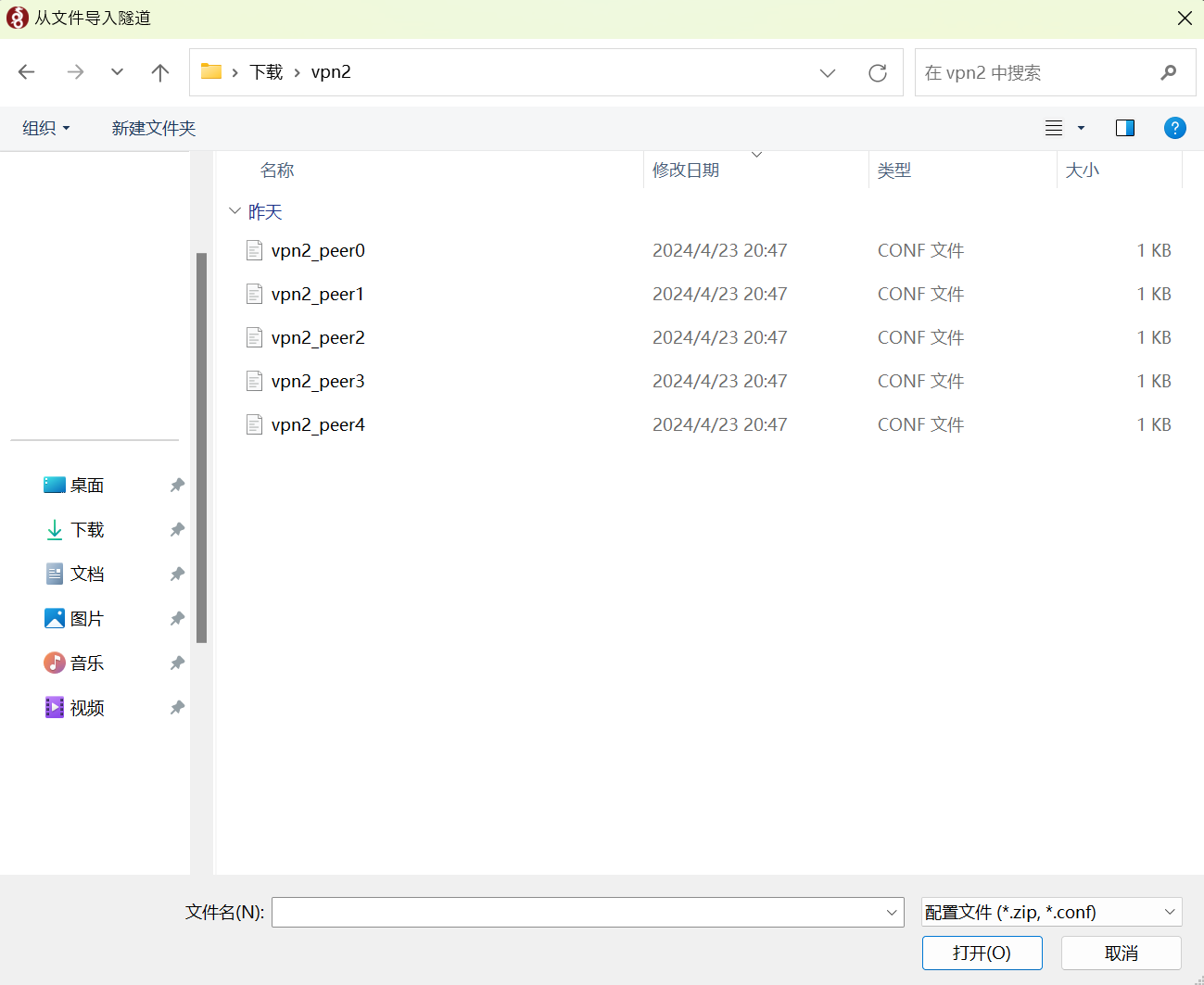Focus the 在 vpn2 中搜索 search box
1204x985 pixels.
pos(1055,72)
